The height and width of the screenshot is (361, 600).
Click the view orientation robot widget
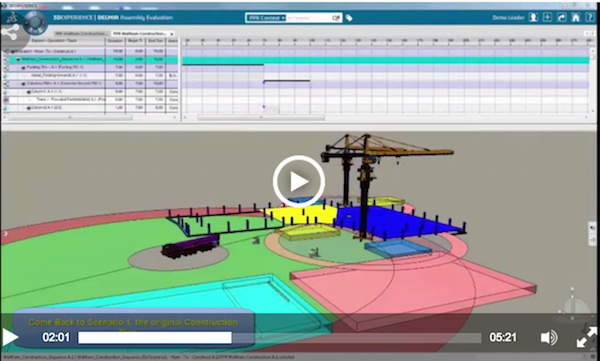click(x=574, y=304)
